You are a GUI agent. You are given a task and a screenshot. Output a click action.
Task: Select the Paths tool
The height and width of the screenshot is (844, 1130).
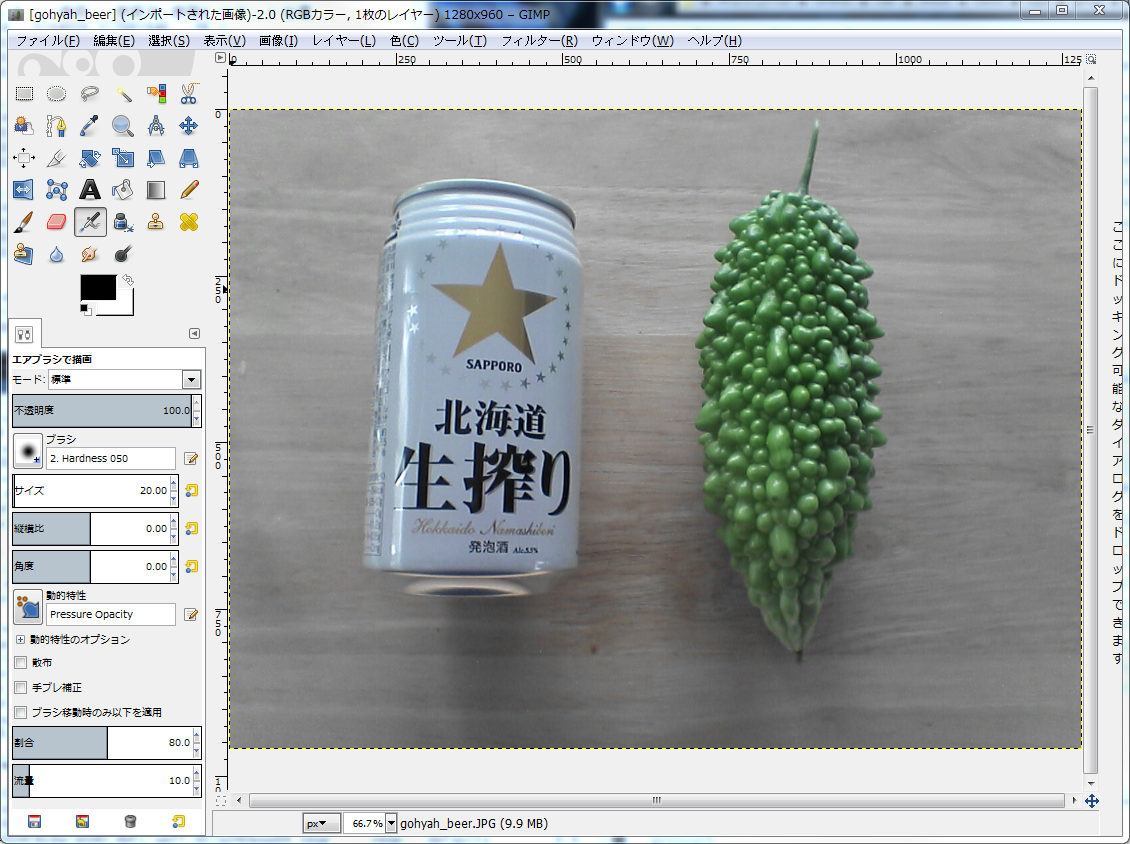pyautogui.click(x=56, y=126)
